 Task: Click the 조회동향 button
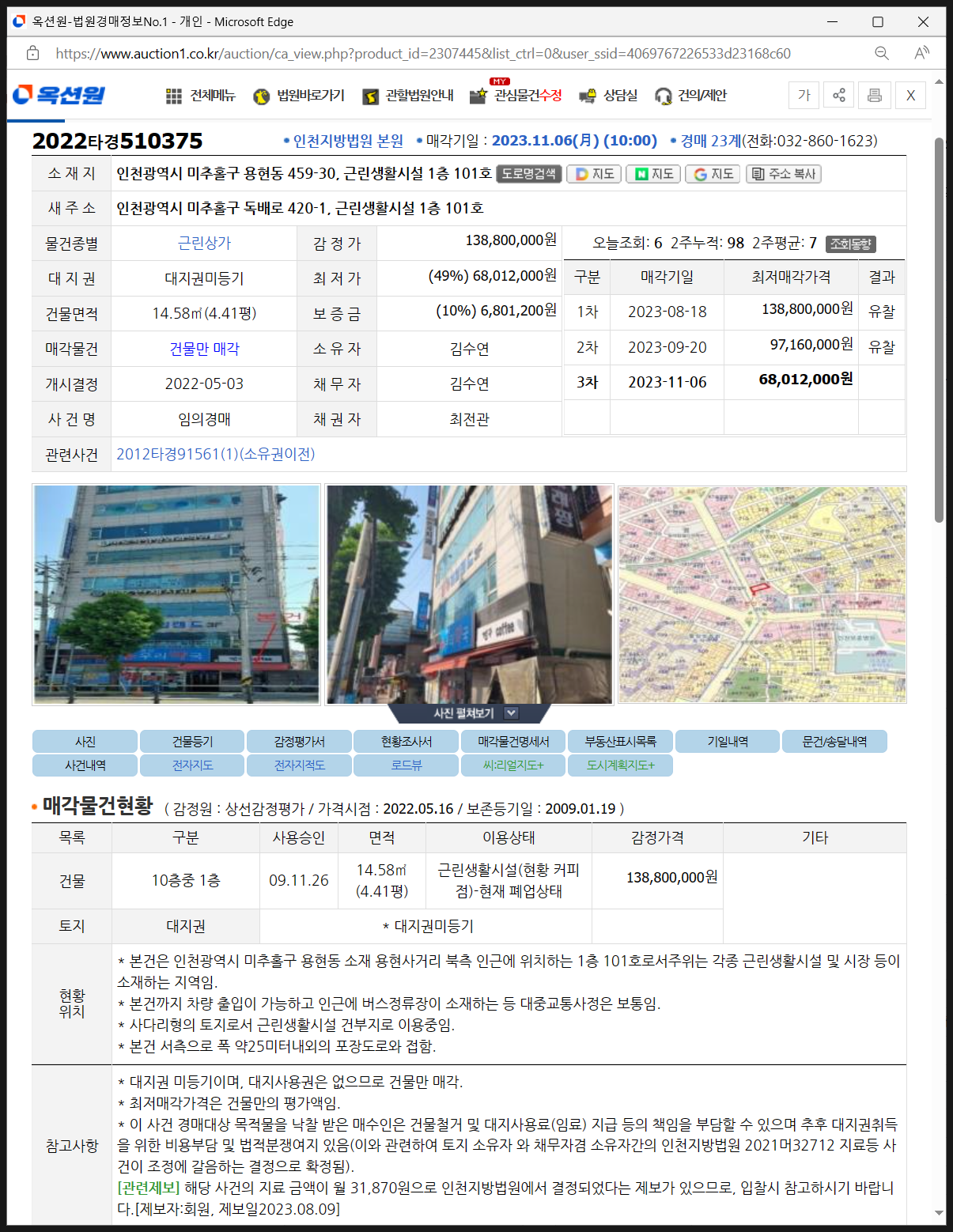tap(849, 244)
